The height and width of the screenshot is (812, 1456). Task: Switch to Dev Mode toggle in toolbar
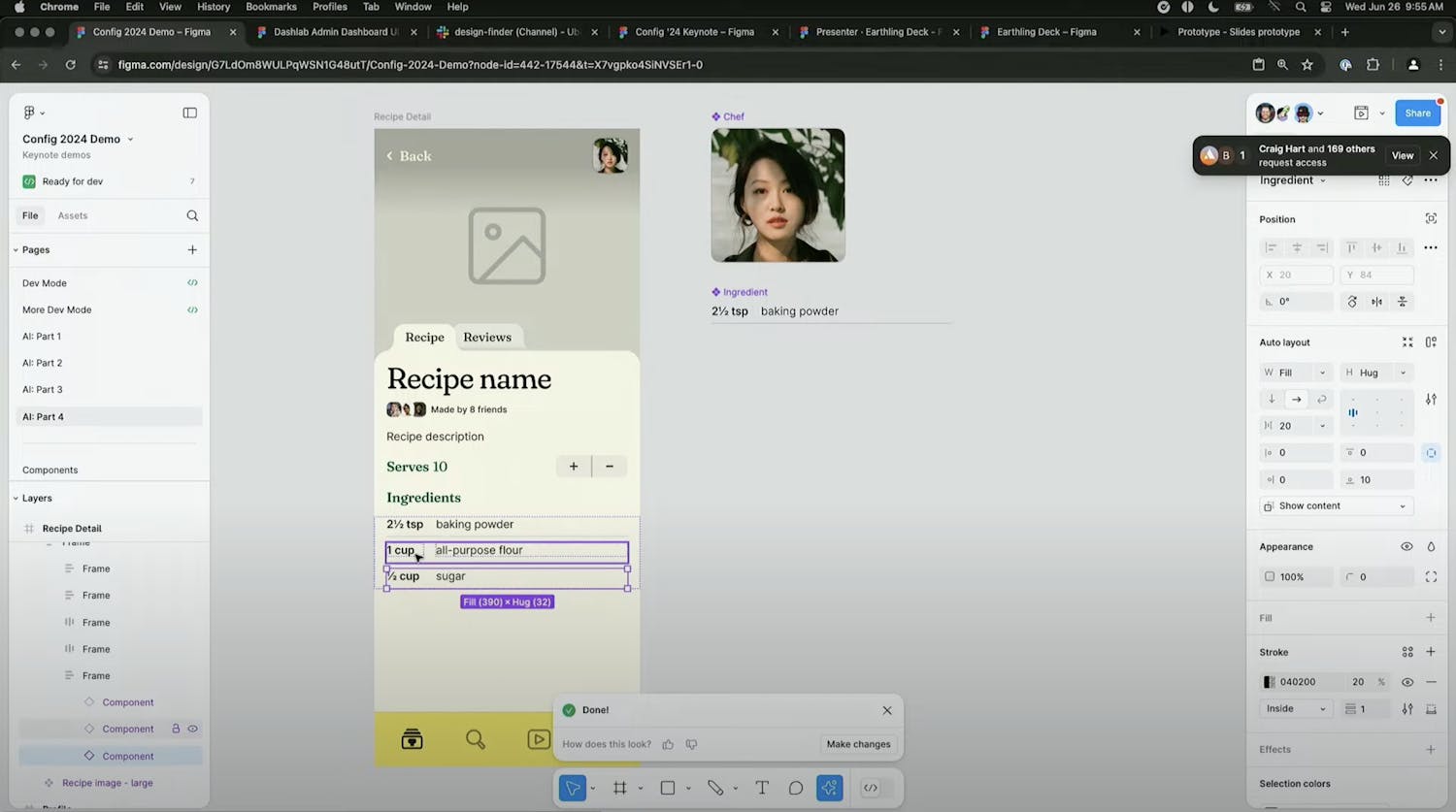[871, 788]
